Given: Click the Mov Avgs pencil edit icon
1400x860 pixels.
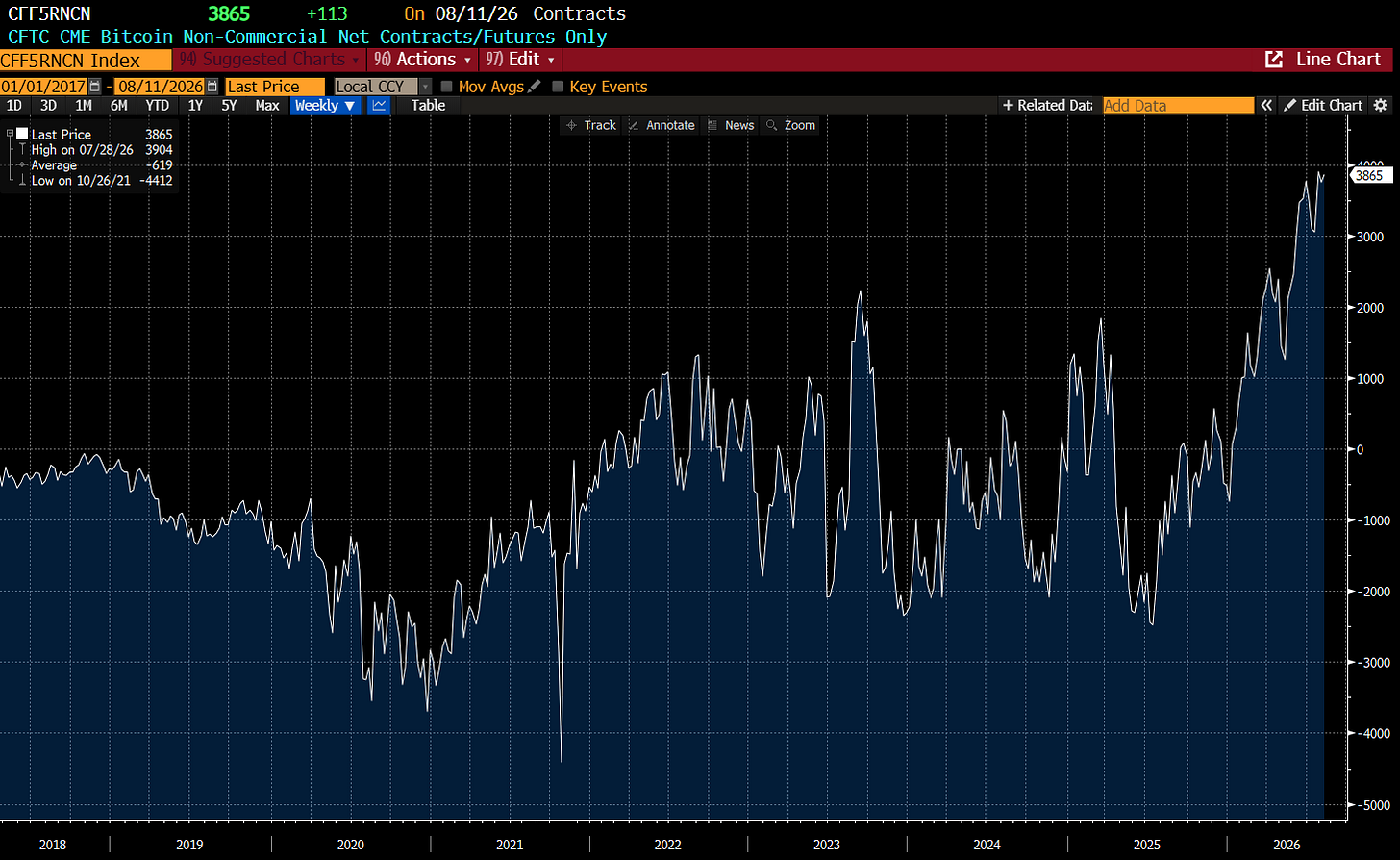Looking at the screenshot, I should tap(535, 87).
